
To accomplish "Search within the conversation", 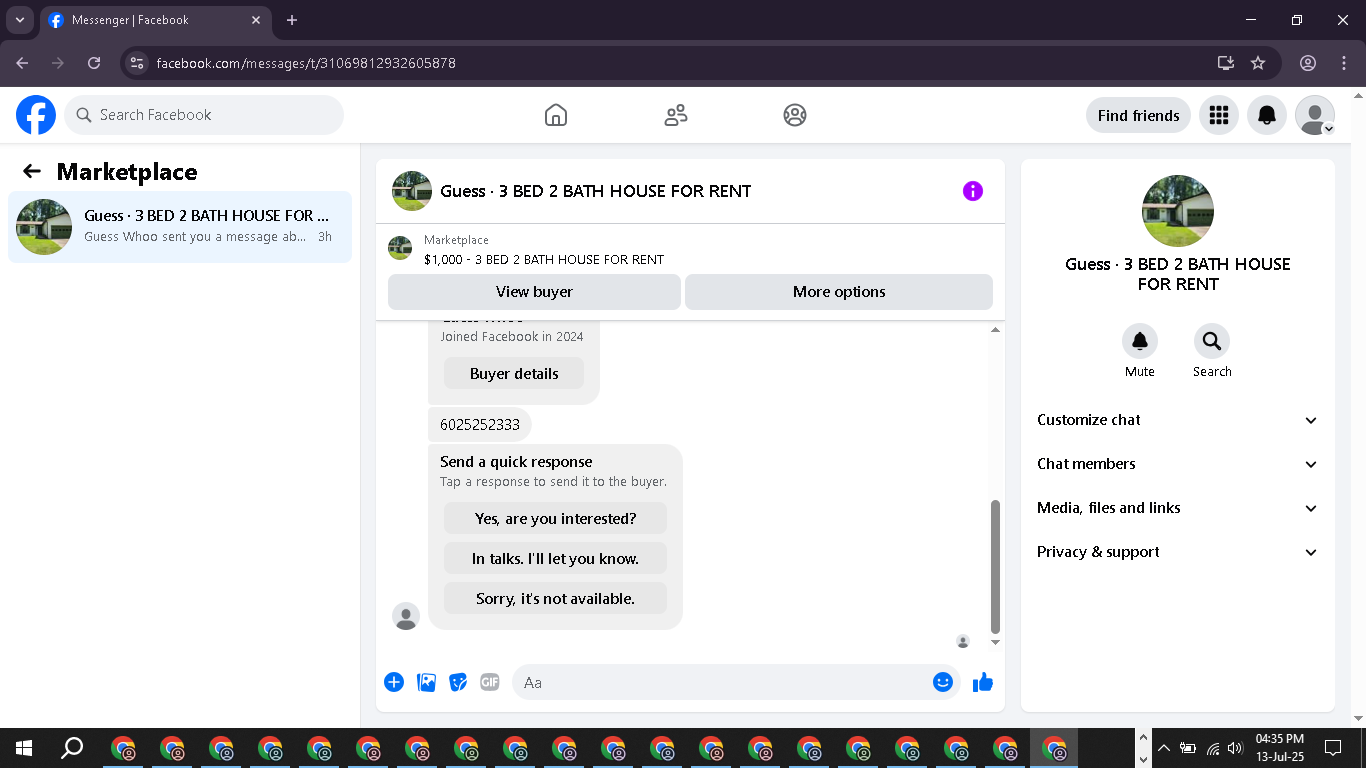I will [1212, 341].
